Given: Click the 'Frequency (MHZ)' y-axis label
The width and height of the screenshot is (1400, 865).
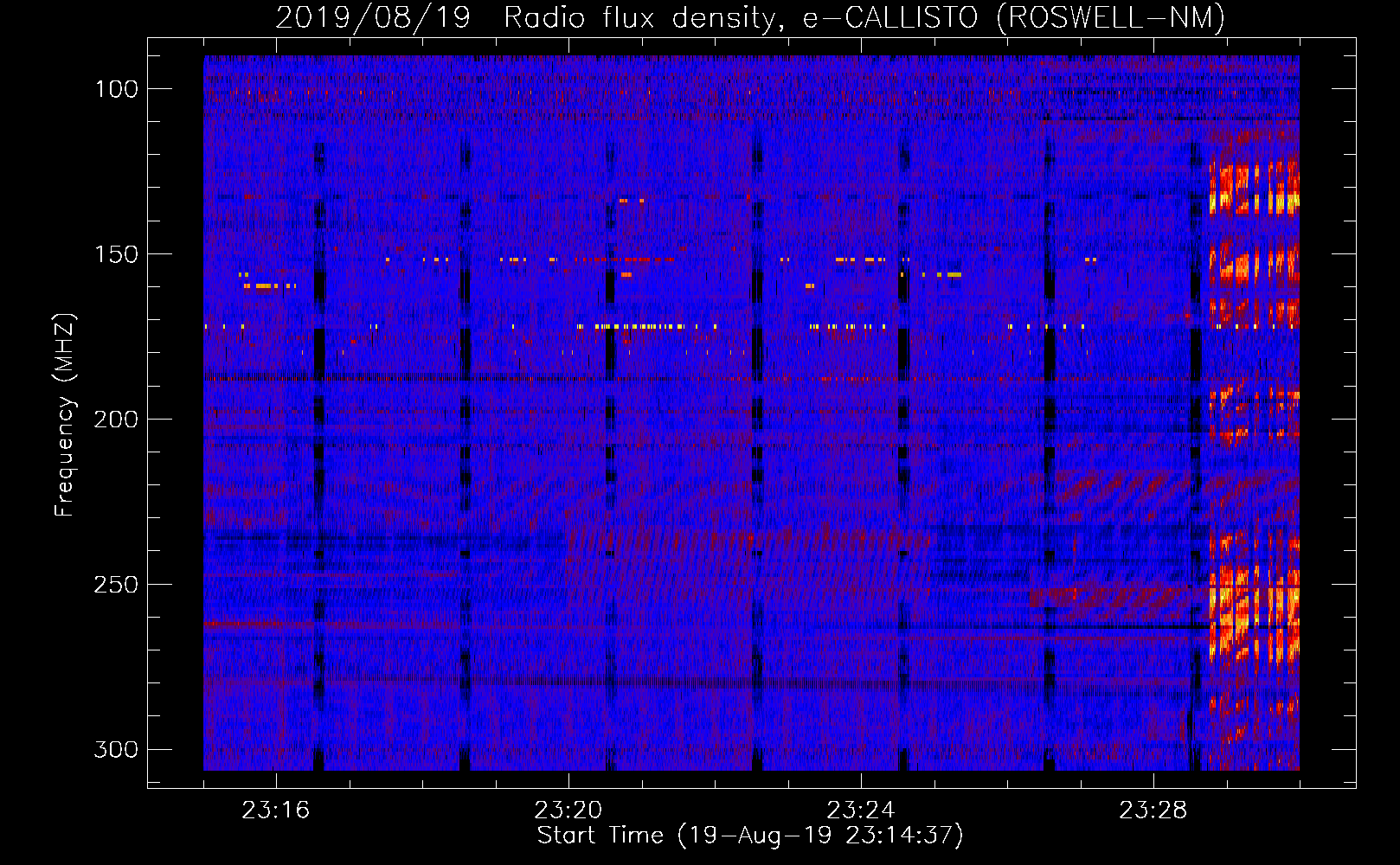Looking at the screenshot, I should click(65, 414).
